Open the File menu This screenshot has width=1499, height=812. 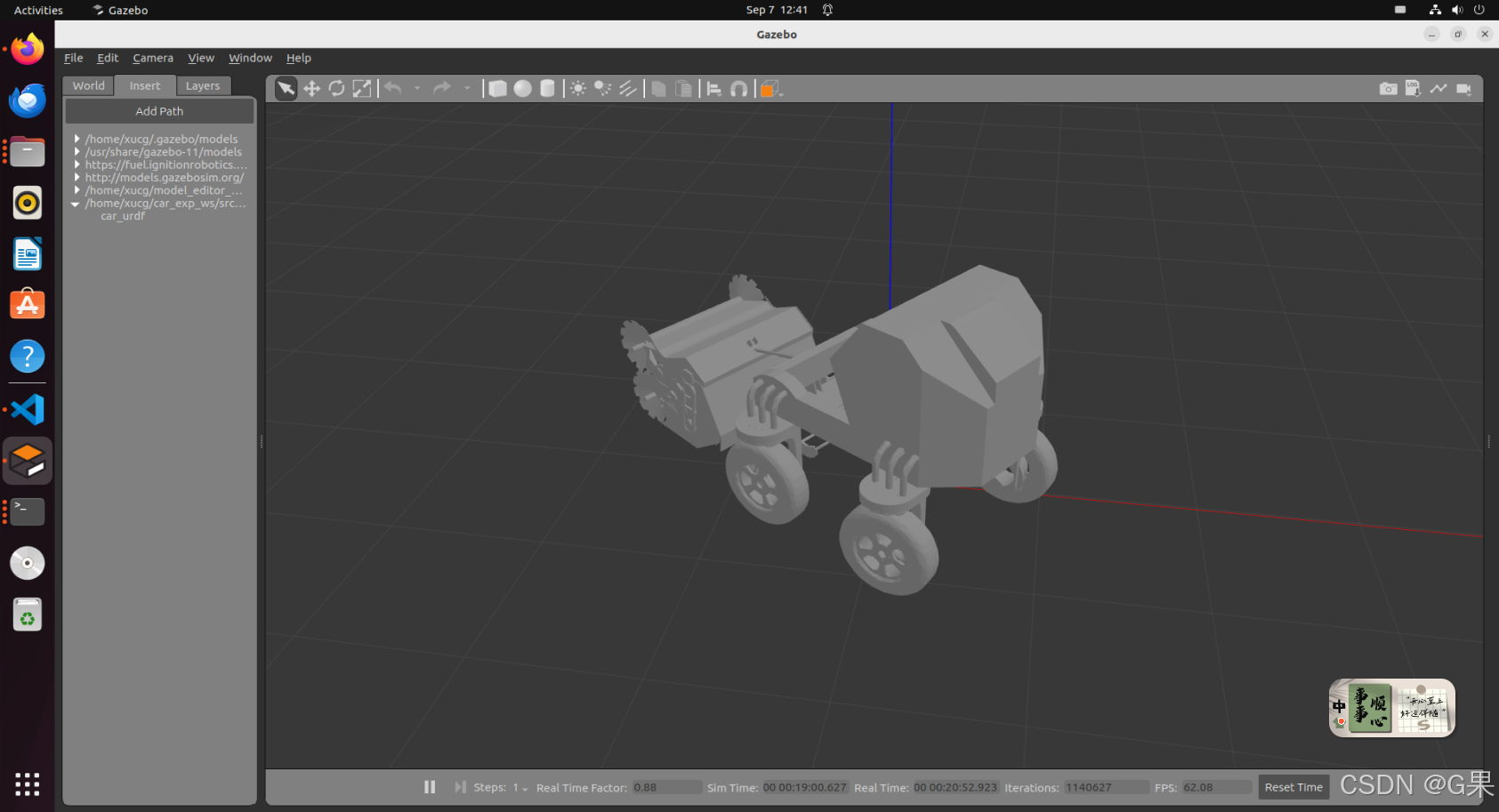73,58
